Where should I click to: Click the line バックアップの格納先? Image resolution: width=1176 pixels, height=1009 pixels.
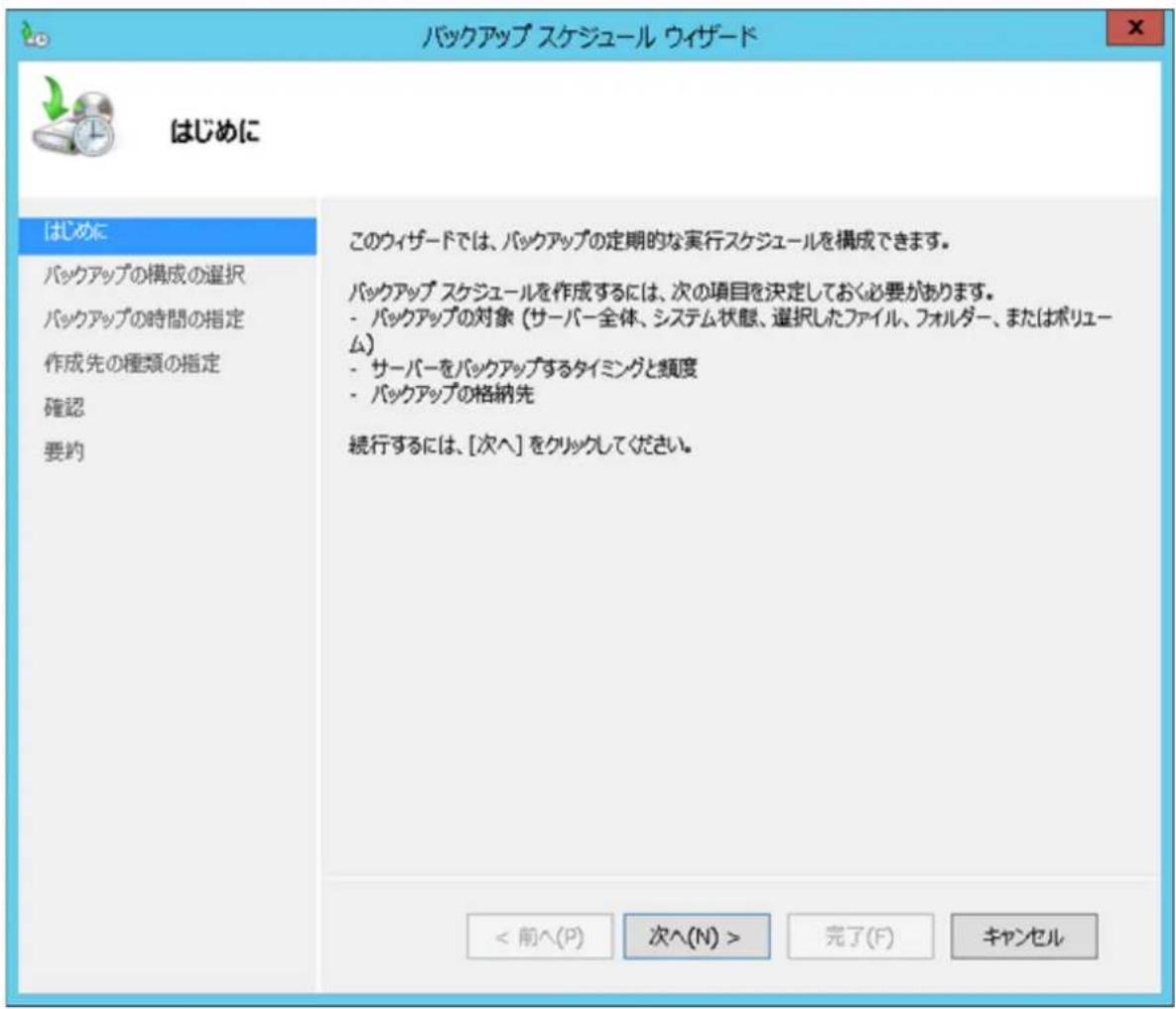[x=453, y=394]
